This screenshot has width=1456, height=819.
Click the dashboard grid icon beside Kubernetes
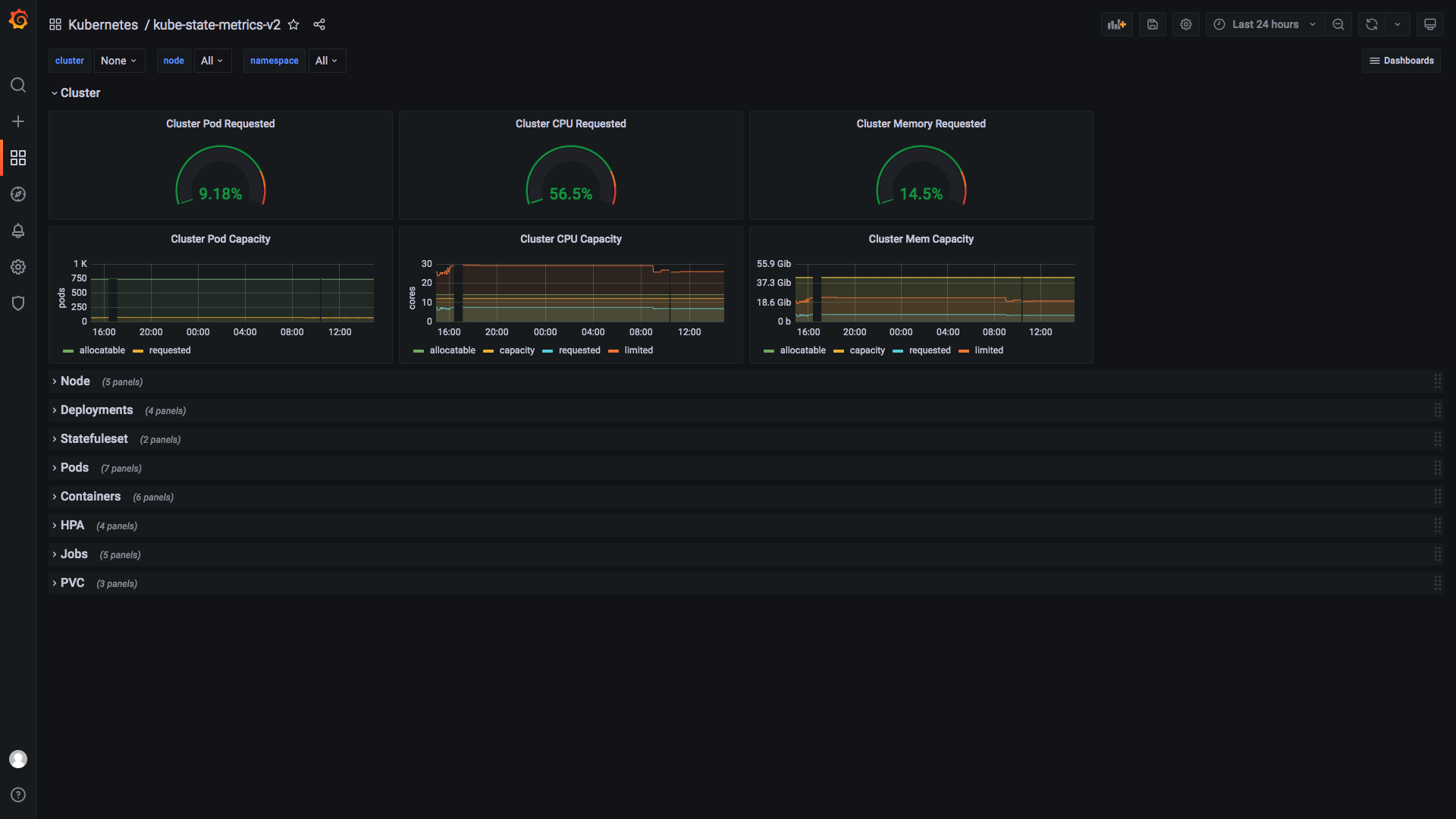55,24
